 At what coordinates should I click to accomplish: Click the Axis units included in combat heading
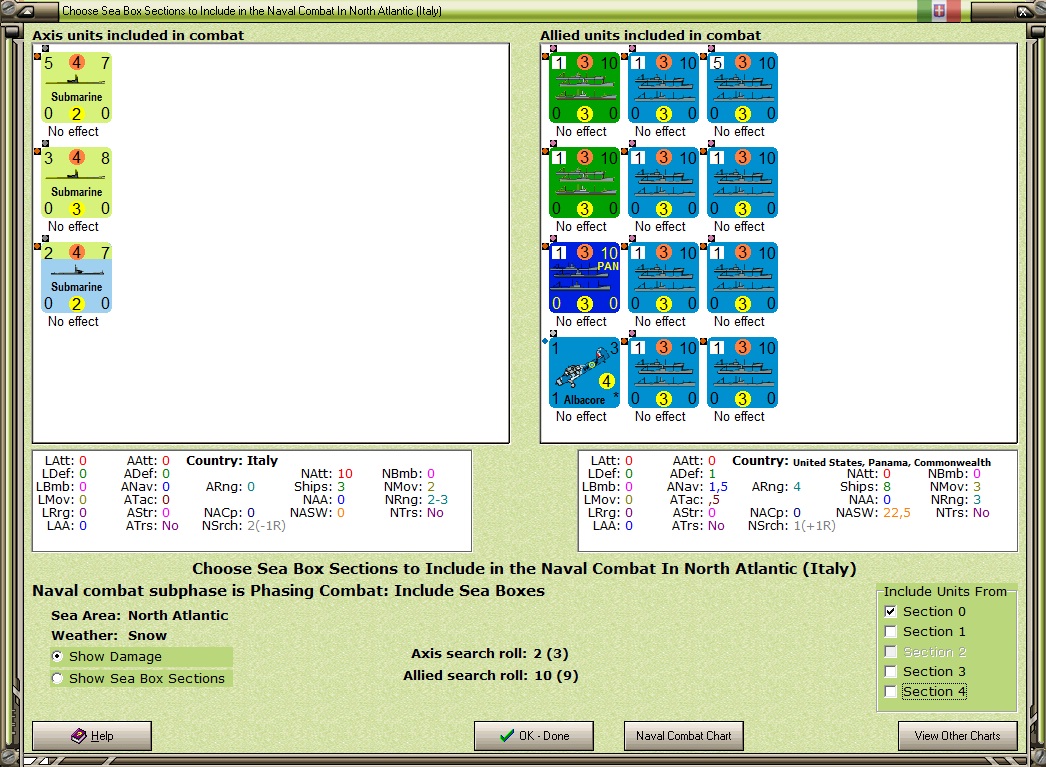[x=138, y=35]
